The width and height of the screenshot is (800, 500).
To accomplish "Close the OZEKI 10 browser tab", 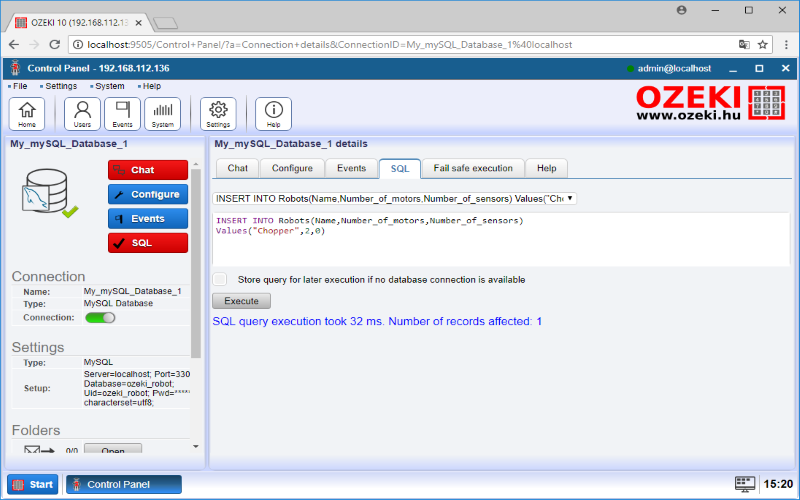I will pos(139,23).
